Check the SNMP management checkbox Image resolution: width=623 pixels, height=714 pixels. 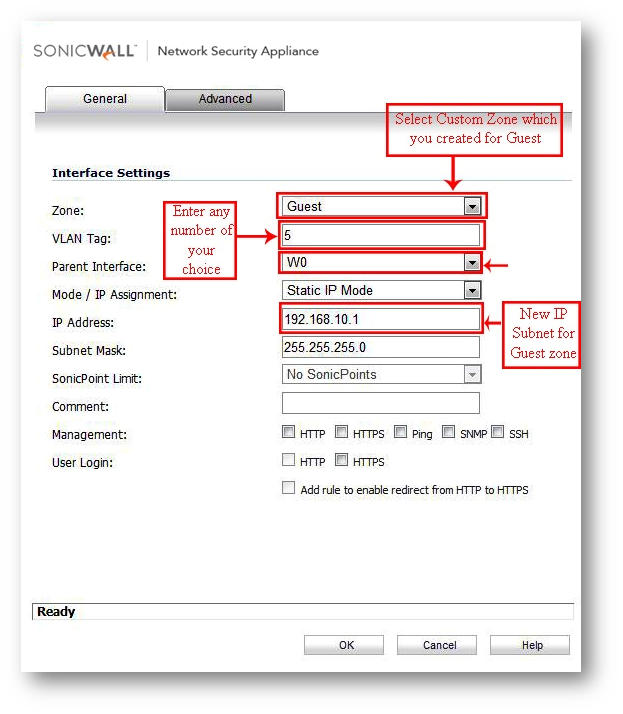(x=449, y=432)
